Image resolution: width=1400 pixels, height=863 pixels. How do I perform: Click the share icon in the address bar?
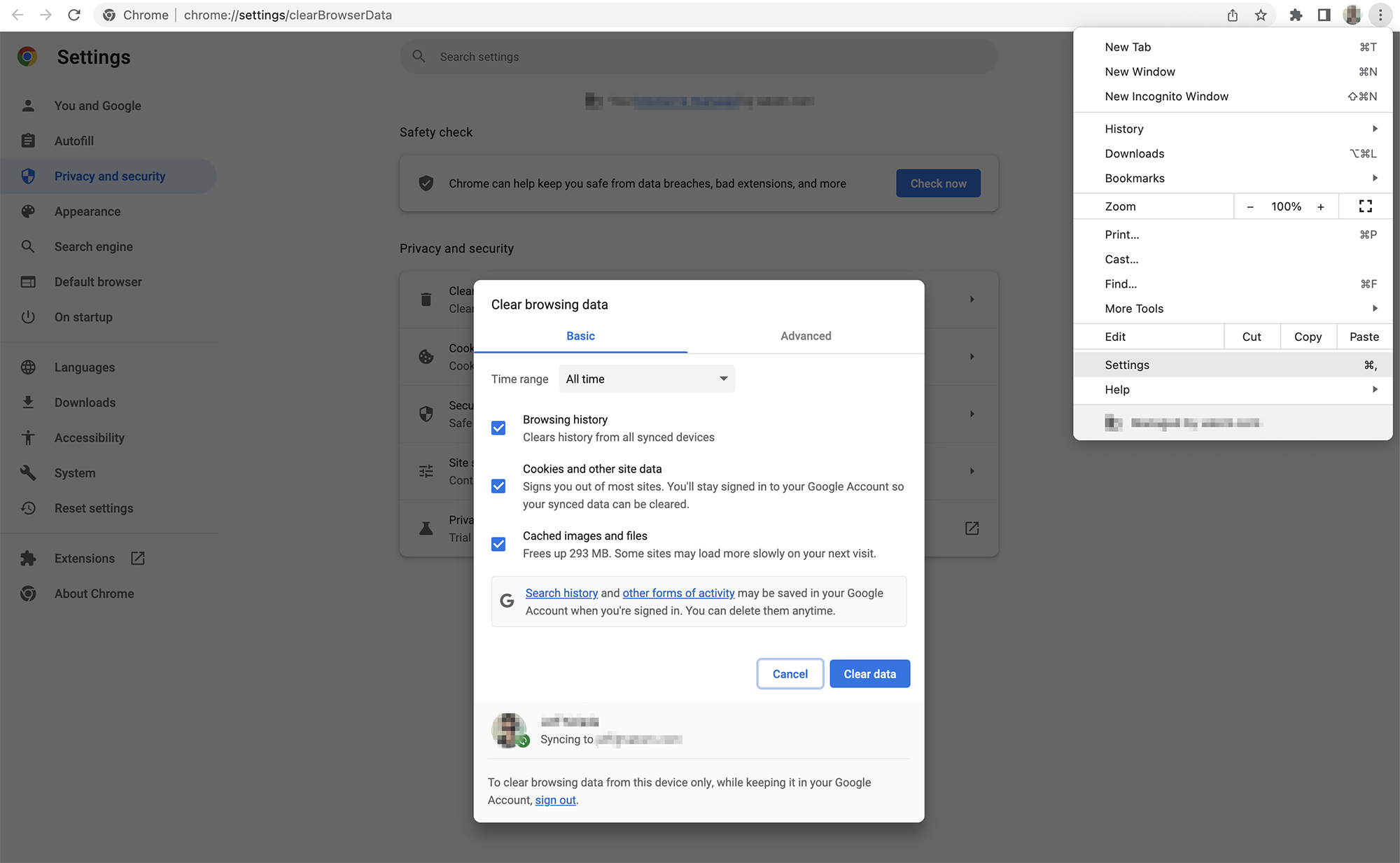click(x=1233, y=15)
